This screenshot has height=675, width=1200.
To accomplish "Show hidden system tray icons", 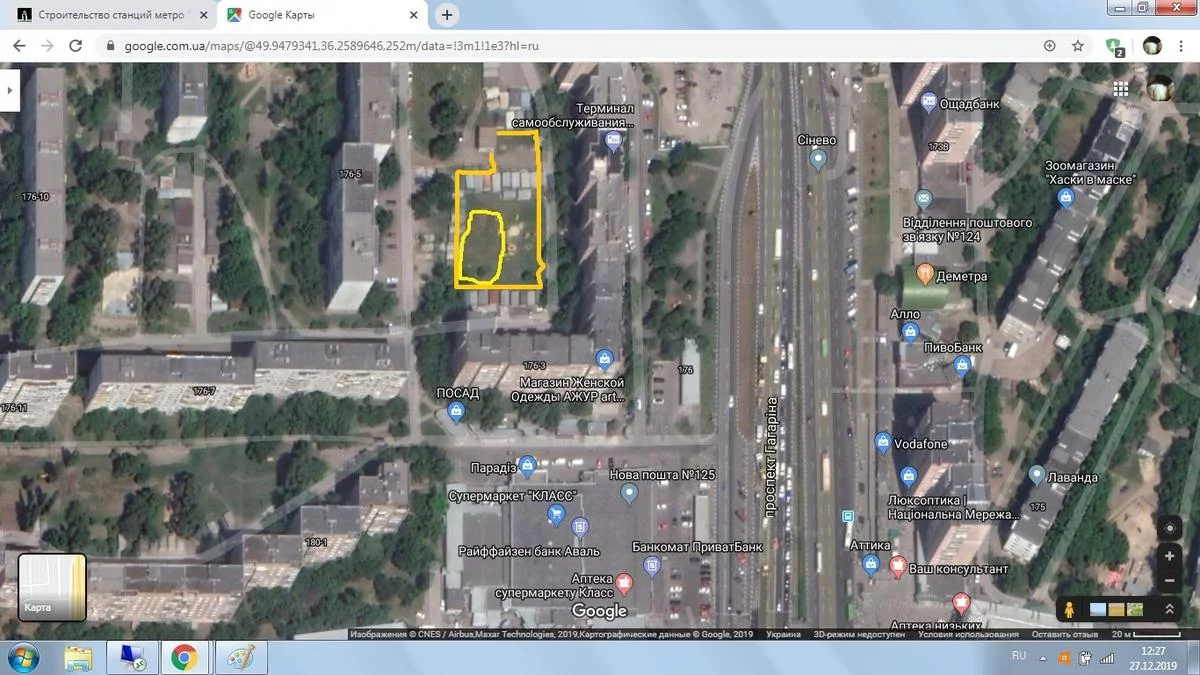I will pos(1044,657).
